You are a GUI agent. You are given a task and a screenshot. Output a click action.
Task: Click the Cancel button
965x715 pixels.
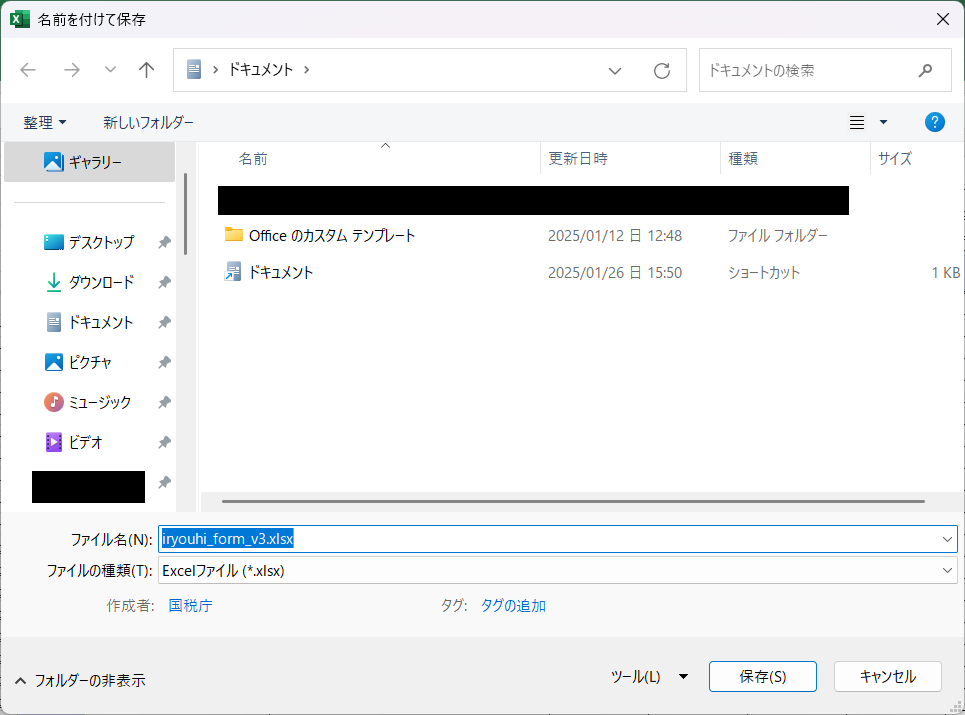coord(887,676)
